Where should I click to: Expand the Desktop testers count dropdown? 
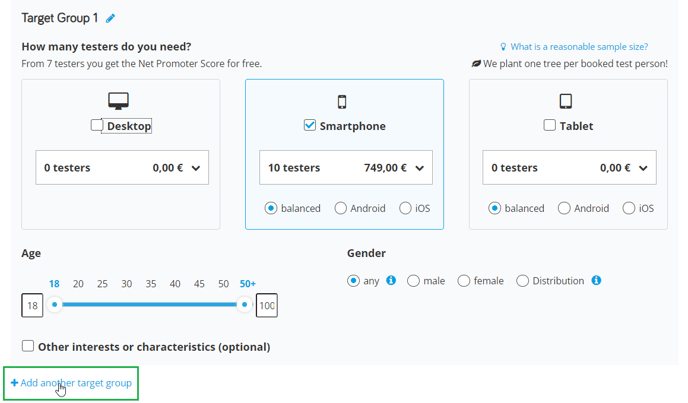coord(122,168)
